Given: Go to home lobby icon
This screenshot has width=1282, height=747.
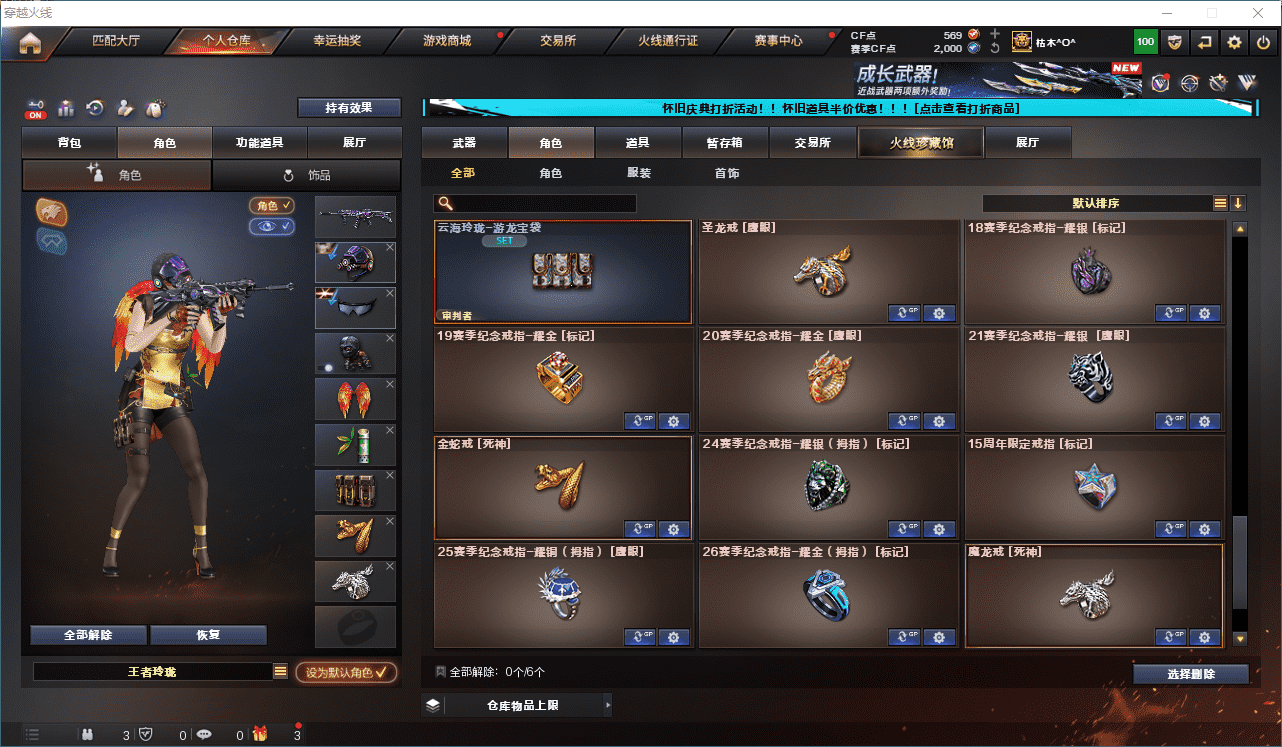Looking at the screenshot, I should click(x=30, y=42).
